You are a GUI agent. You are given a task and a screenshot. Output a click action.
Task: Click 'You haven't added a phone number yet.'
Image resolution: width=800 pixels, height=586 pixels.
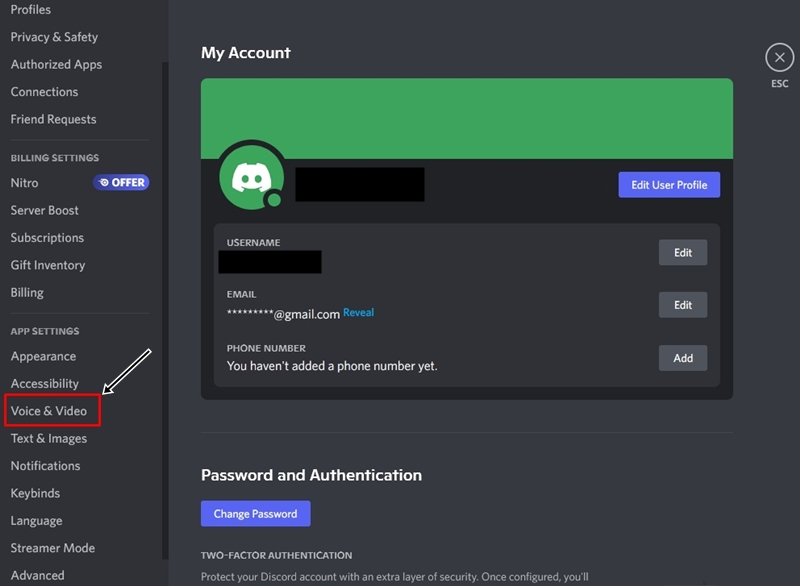point(332,366)
